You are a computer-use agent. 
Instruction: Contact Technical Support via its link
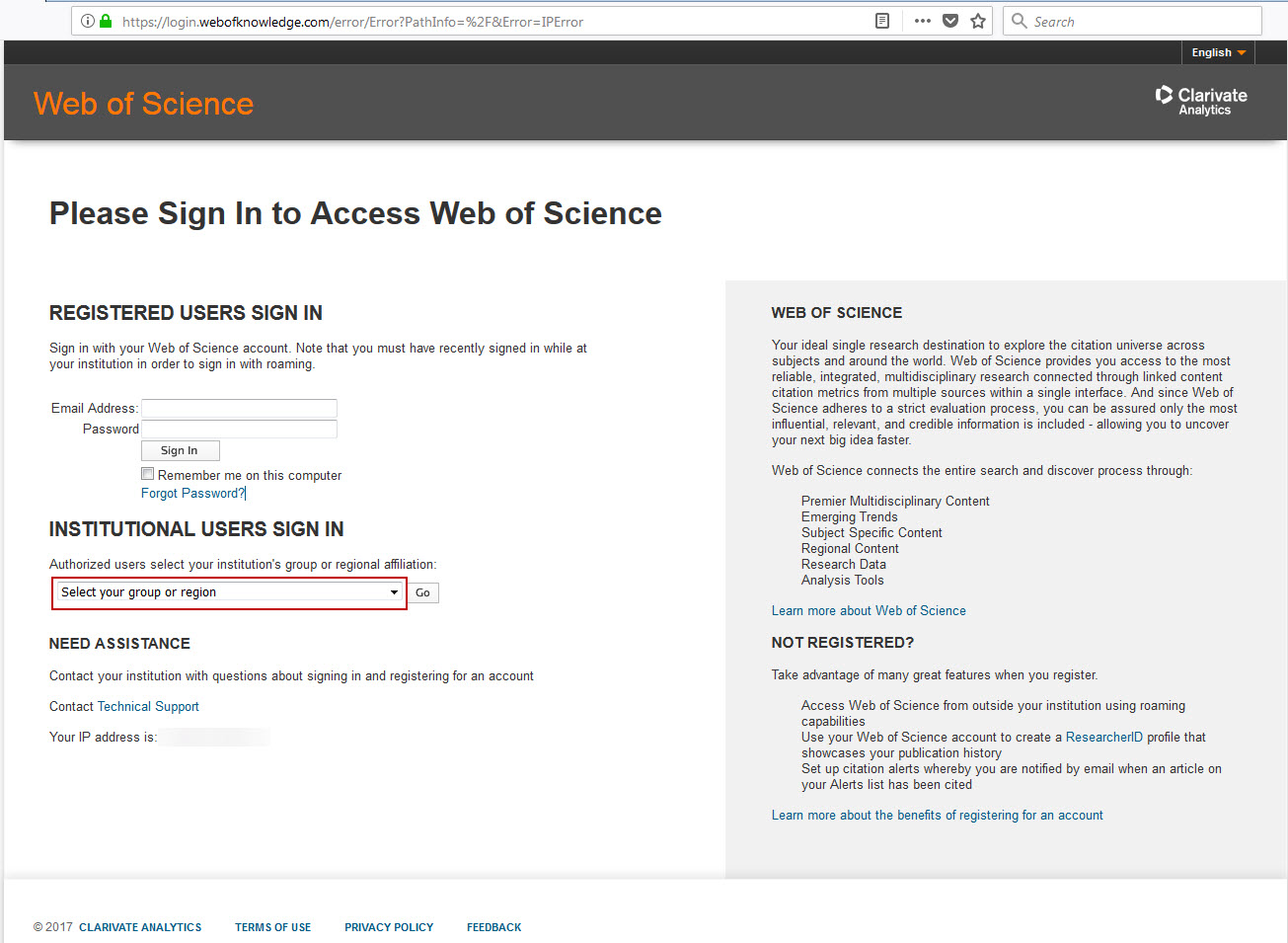tap(147, 706)
